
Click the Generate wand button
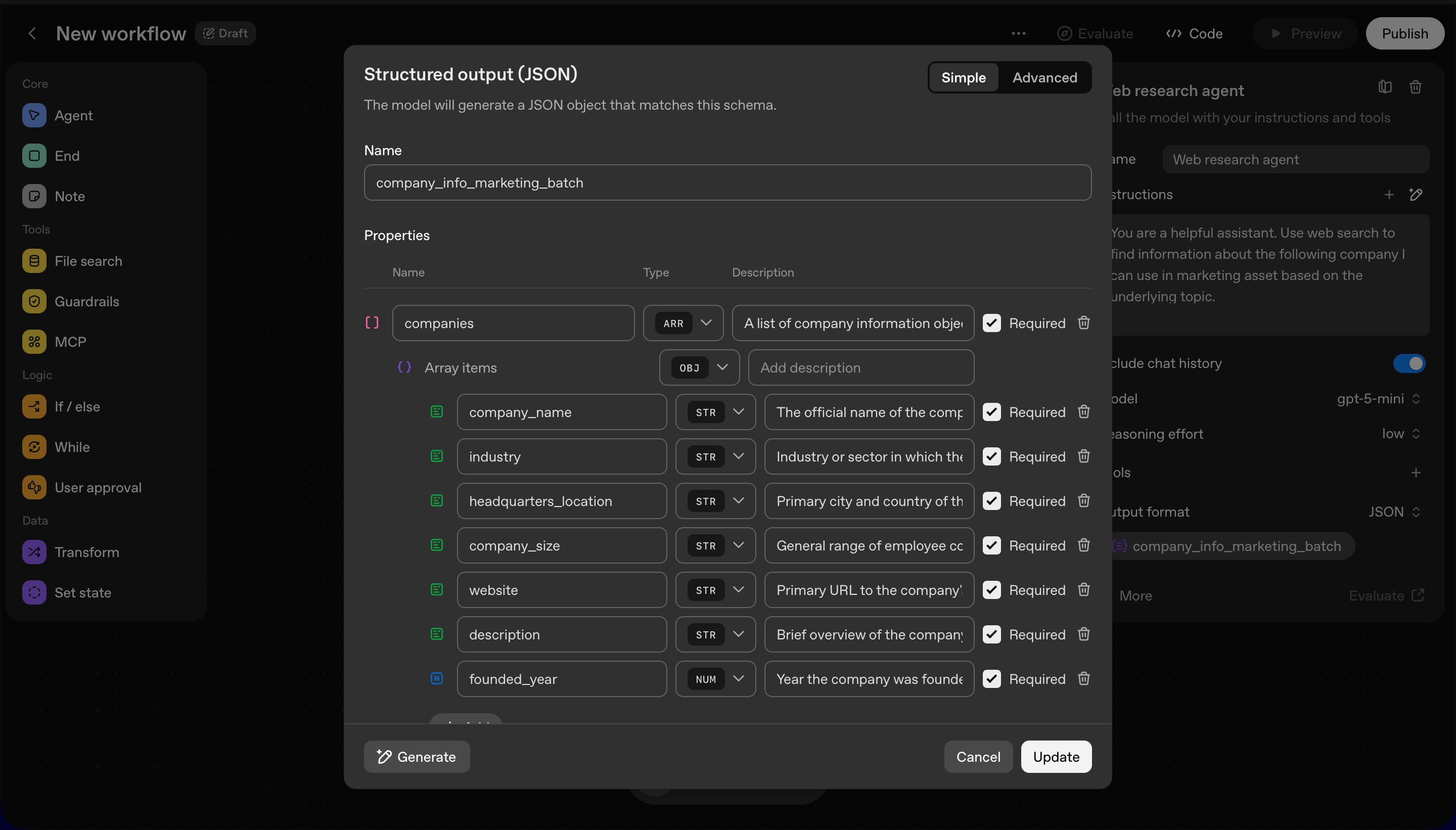tap(417, 757)
